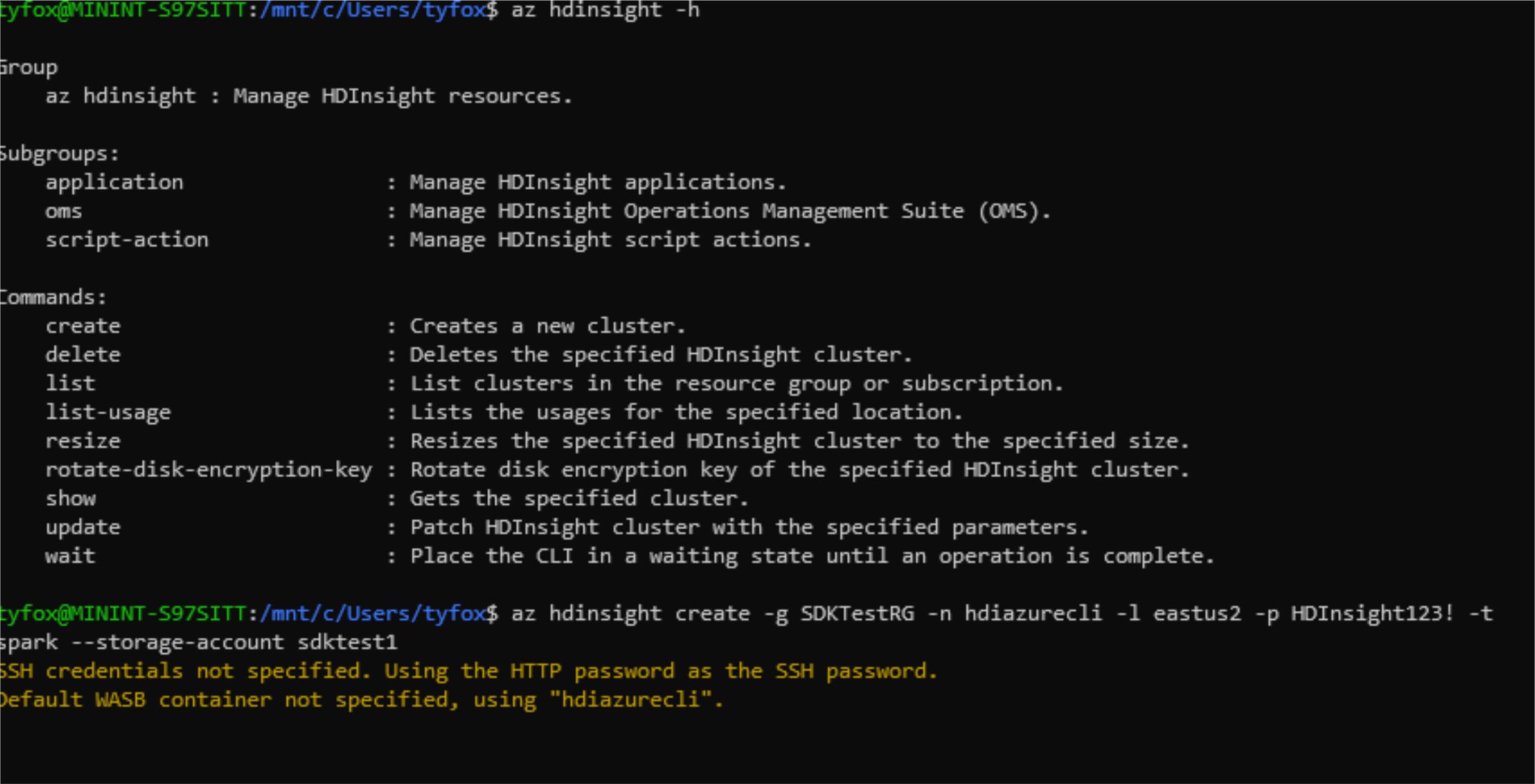Click the 'create' command in the list

[x=83, y=326]
